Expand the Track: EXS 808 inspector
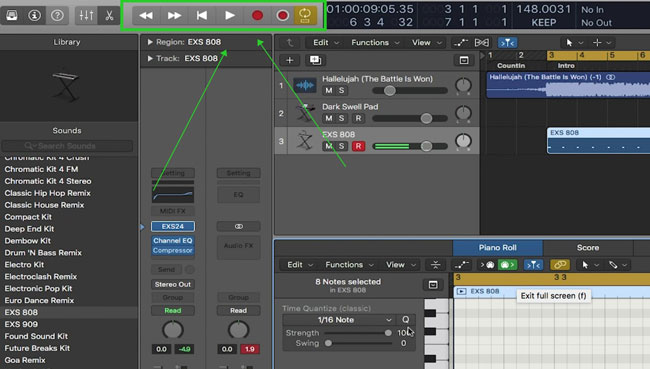 pos(150,58)
